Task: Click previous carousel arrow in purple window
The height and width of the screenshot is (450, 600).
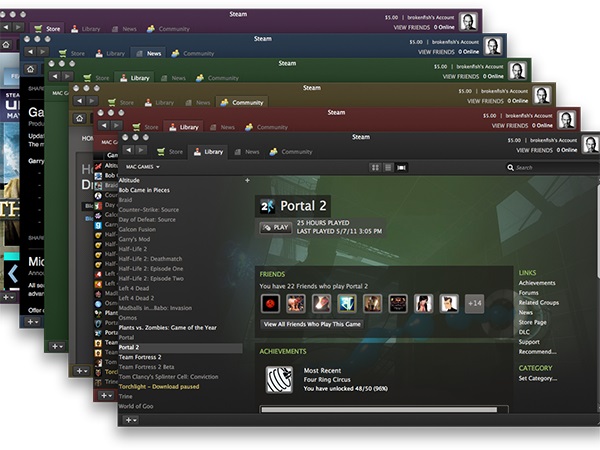Action: pyautogui.click(x=13, y=274)
